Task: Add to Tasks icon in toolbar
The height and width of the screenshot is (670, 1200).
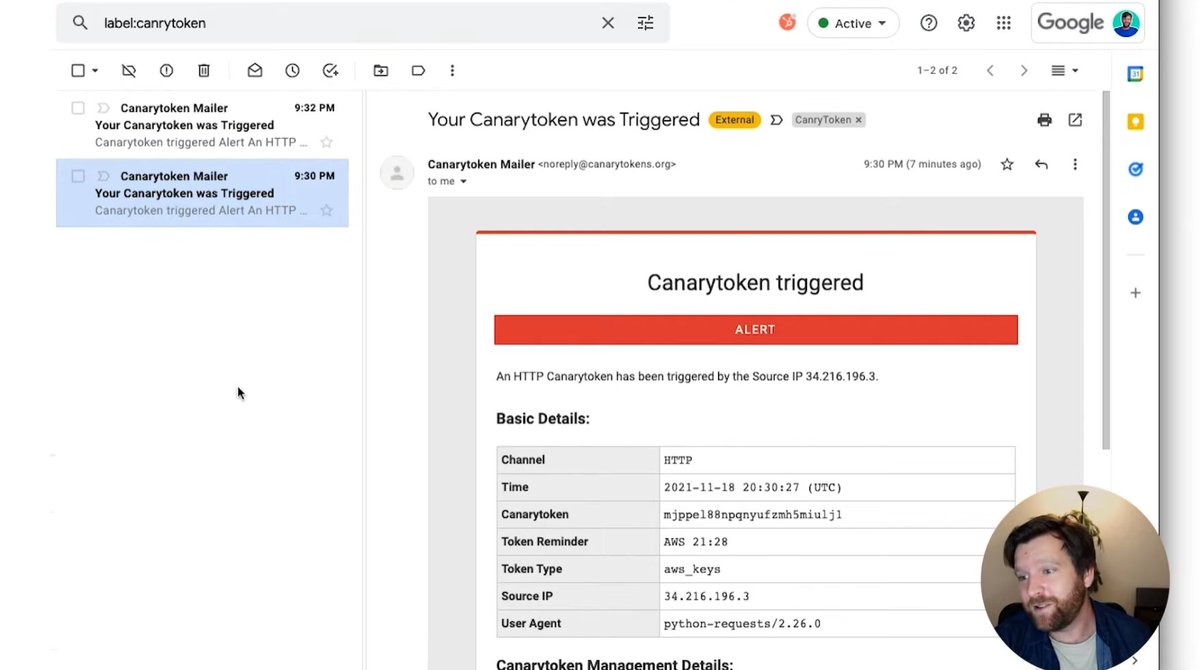Action: coord(330,71)
